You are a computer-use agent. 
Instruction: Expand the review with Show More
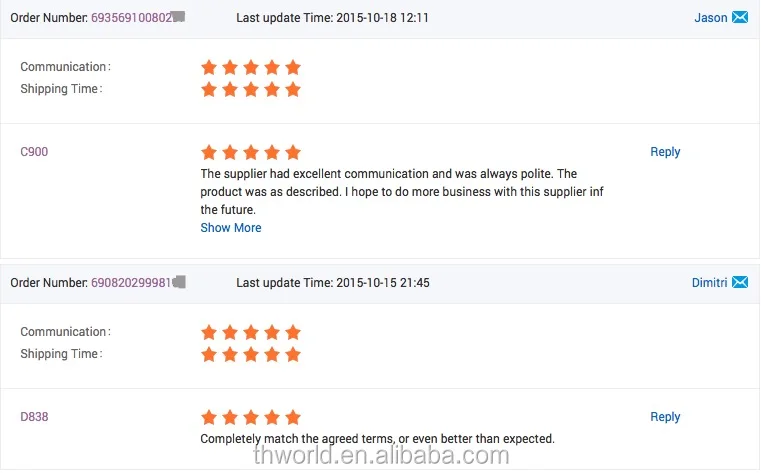pyautogui.click(x=231, y=228)
